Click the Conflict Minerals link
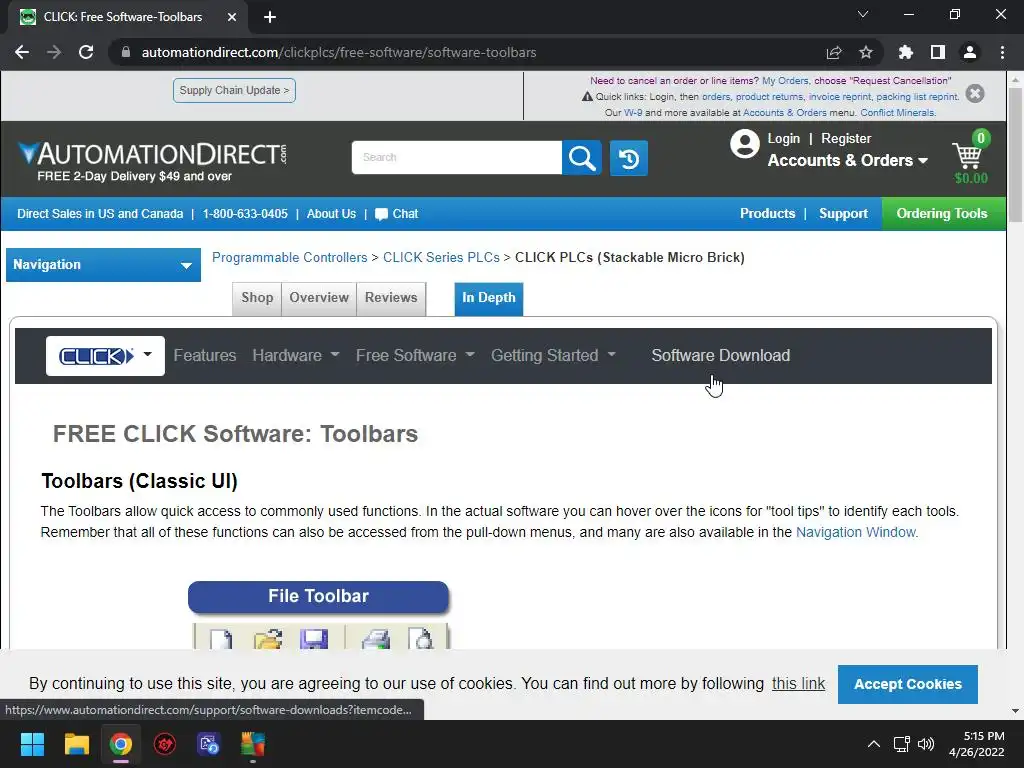This screenshot has height=768, width=1024. [898, 112]
